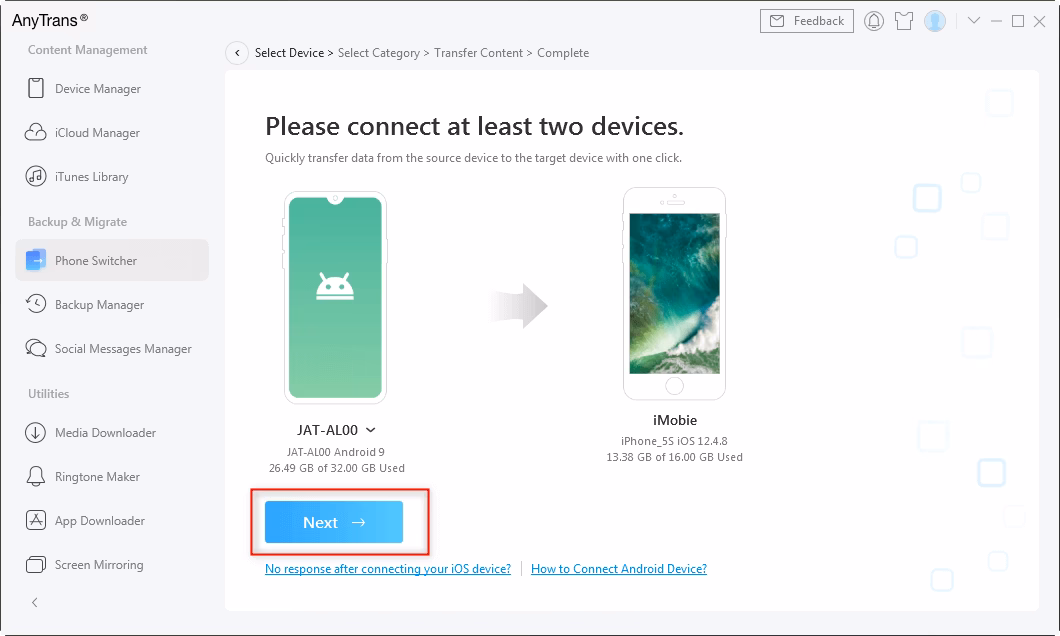Go to the Select Device step
The image size is (1060, 636).
pyautogui.click(x=289, y=52)
